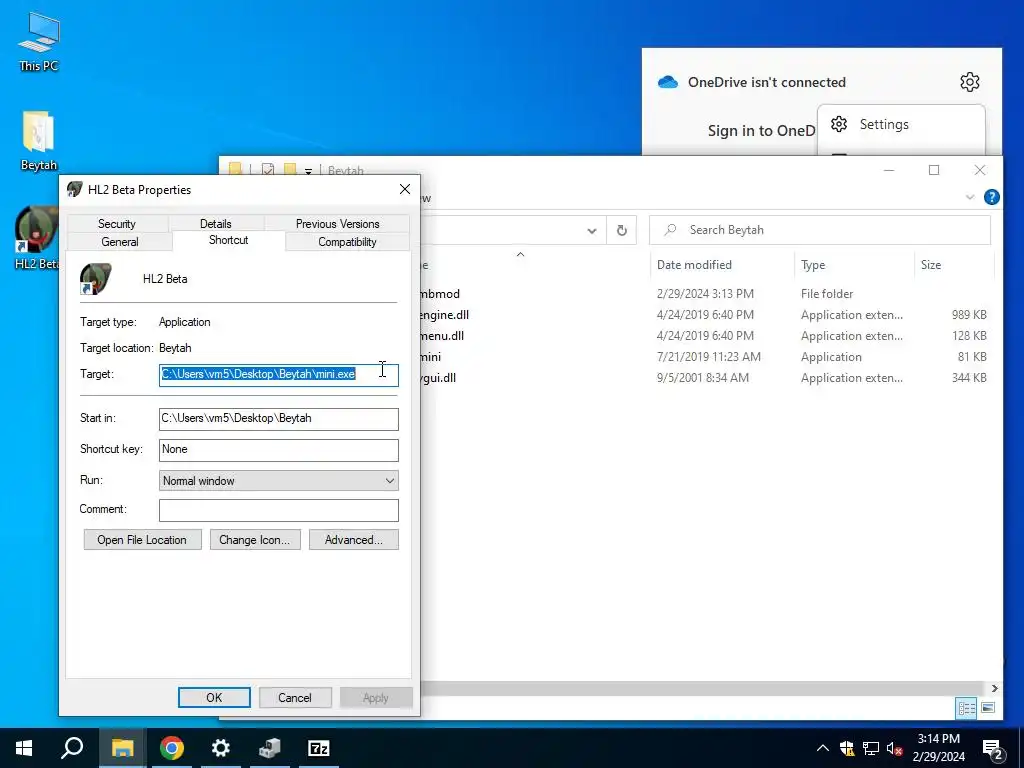Click the Shortcut key field
Screen dimensions: 1024x768
pyautogui.click(x=279, y=450)
